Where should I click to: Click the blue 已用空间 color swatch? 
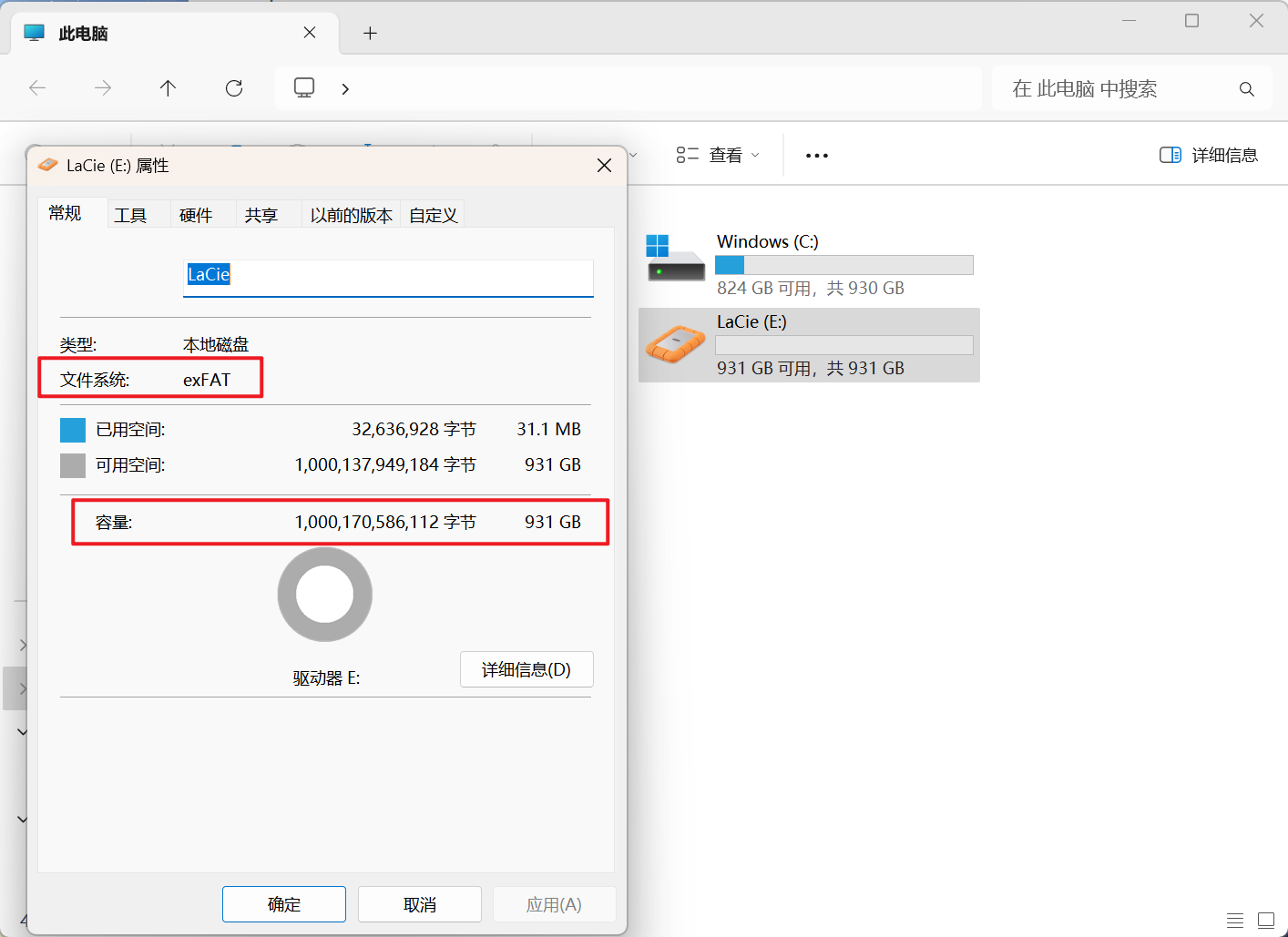(x=73, y=430)
